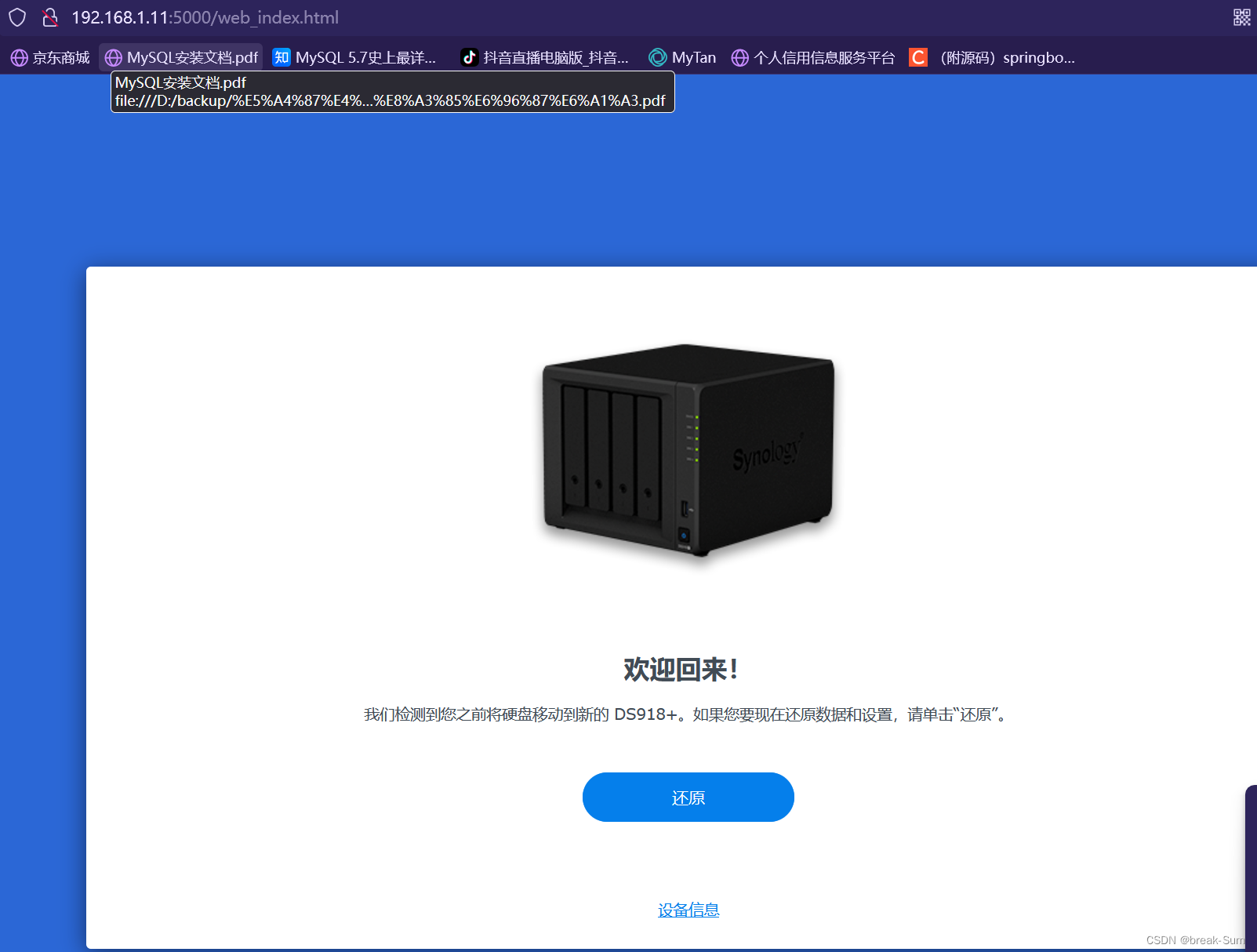This screenshot has height=952, width=1257.
Task: Open the (附源码) springbo bookmark
Action: tap(992, 57)
